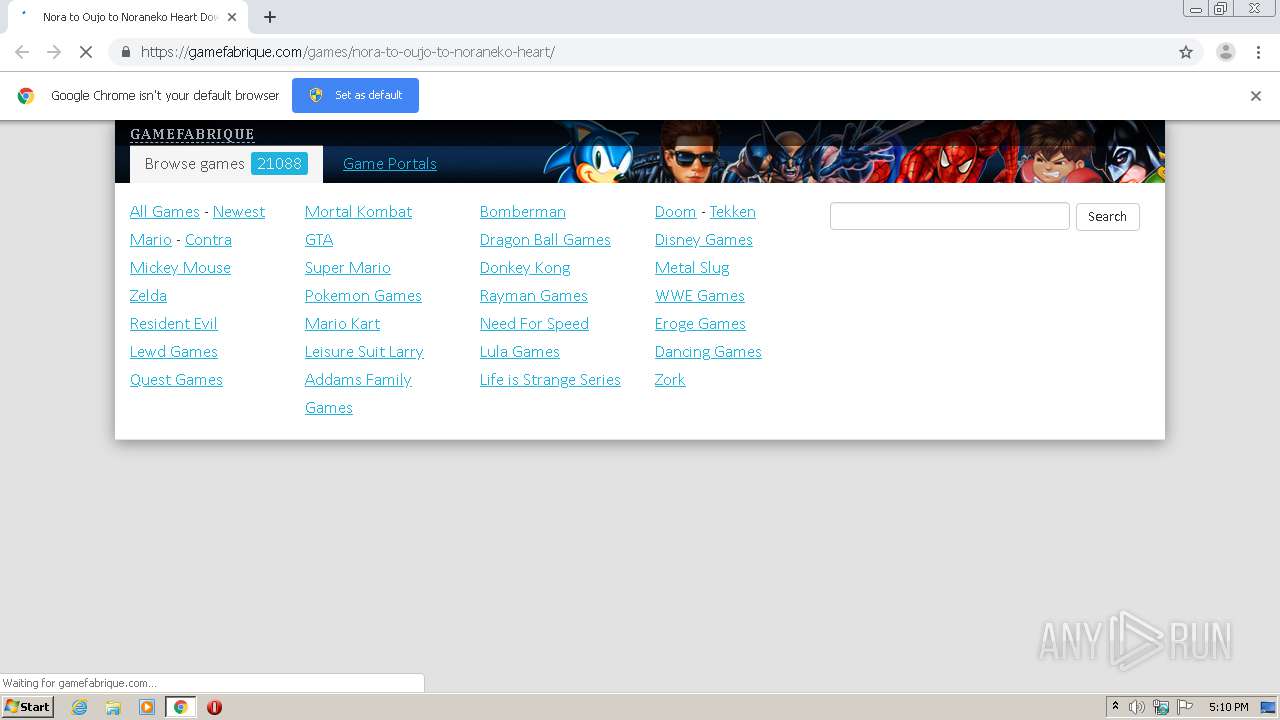Open Addams Family Games link
The width and height of the screenshot is (1280, 720).
(x=358, y=394)
